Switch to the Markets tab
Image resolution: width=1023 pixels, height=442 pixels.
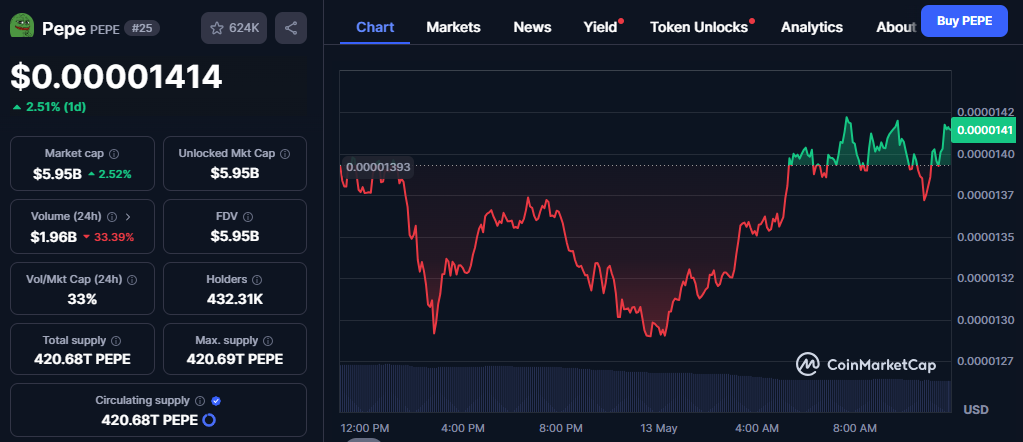tap(453, 27)
